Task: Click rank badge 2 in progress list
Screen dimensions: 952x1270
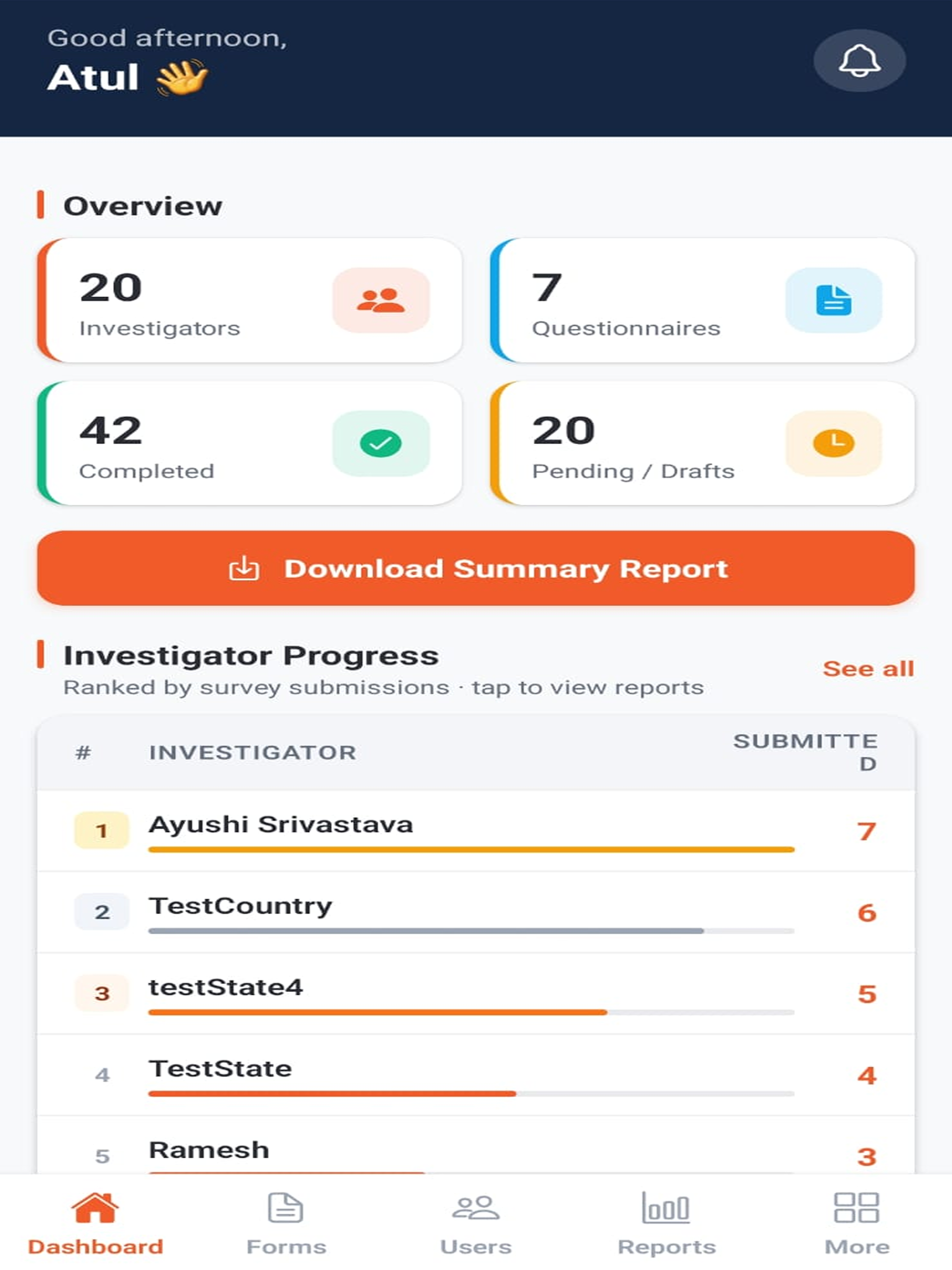Action: [102, 912]
